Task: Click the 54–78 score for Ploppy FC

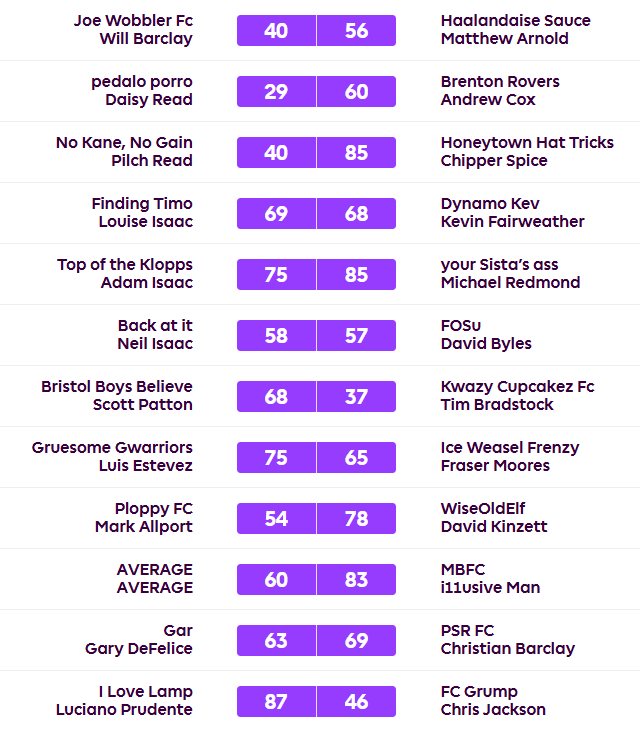Action: coord(316,519)
